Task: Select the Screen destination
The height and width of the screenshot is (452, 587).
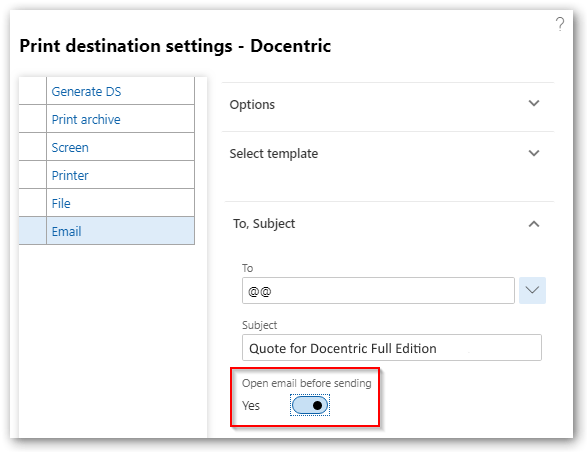Action: coord(70,148)
